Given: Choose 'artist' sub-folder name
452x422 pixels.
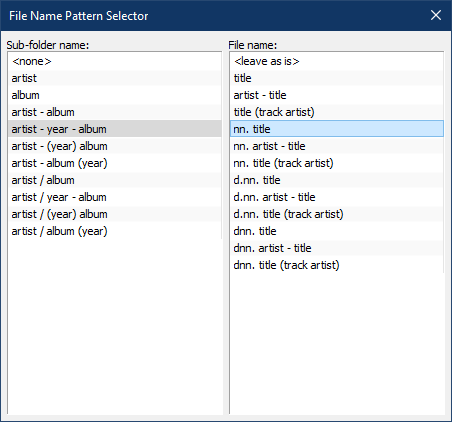Looking at the screenshot, I should 115,78.
